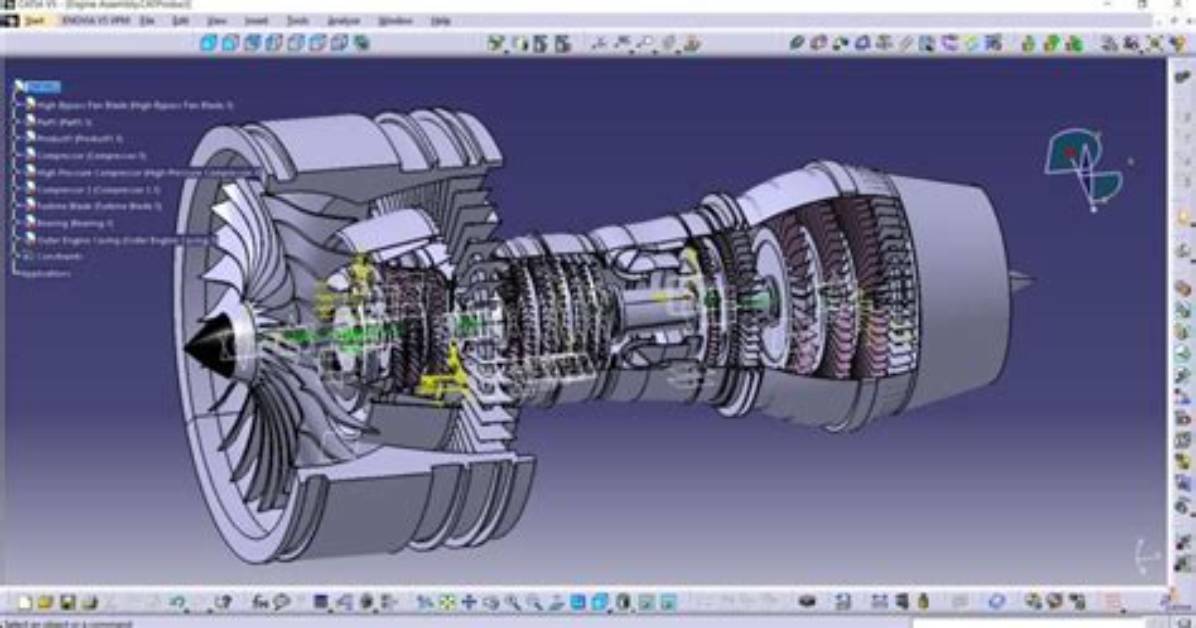Expand the High Bypass Fan Blade node
Screen dimensions: 1196x628
click(18, 105)
